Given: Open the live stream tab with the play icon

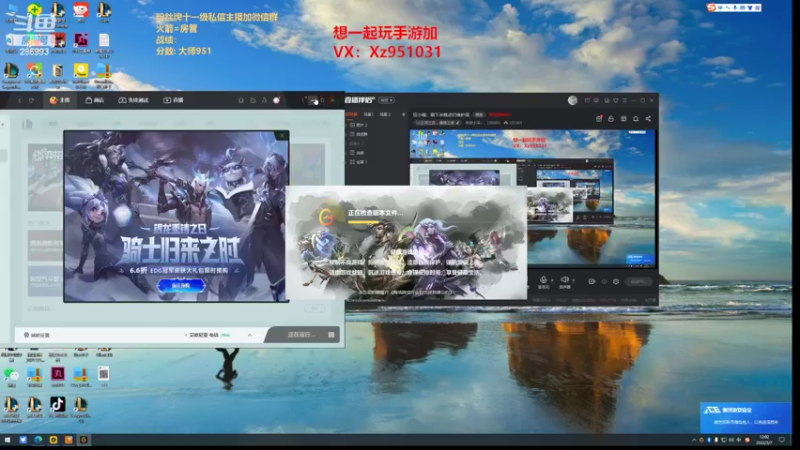Looking at the screenshot, I should (x=173, y=100).
